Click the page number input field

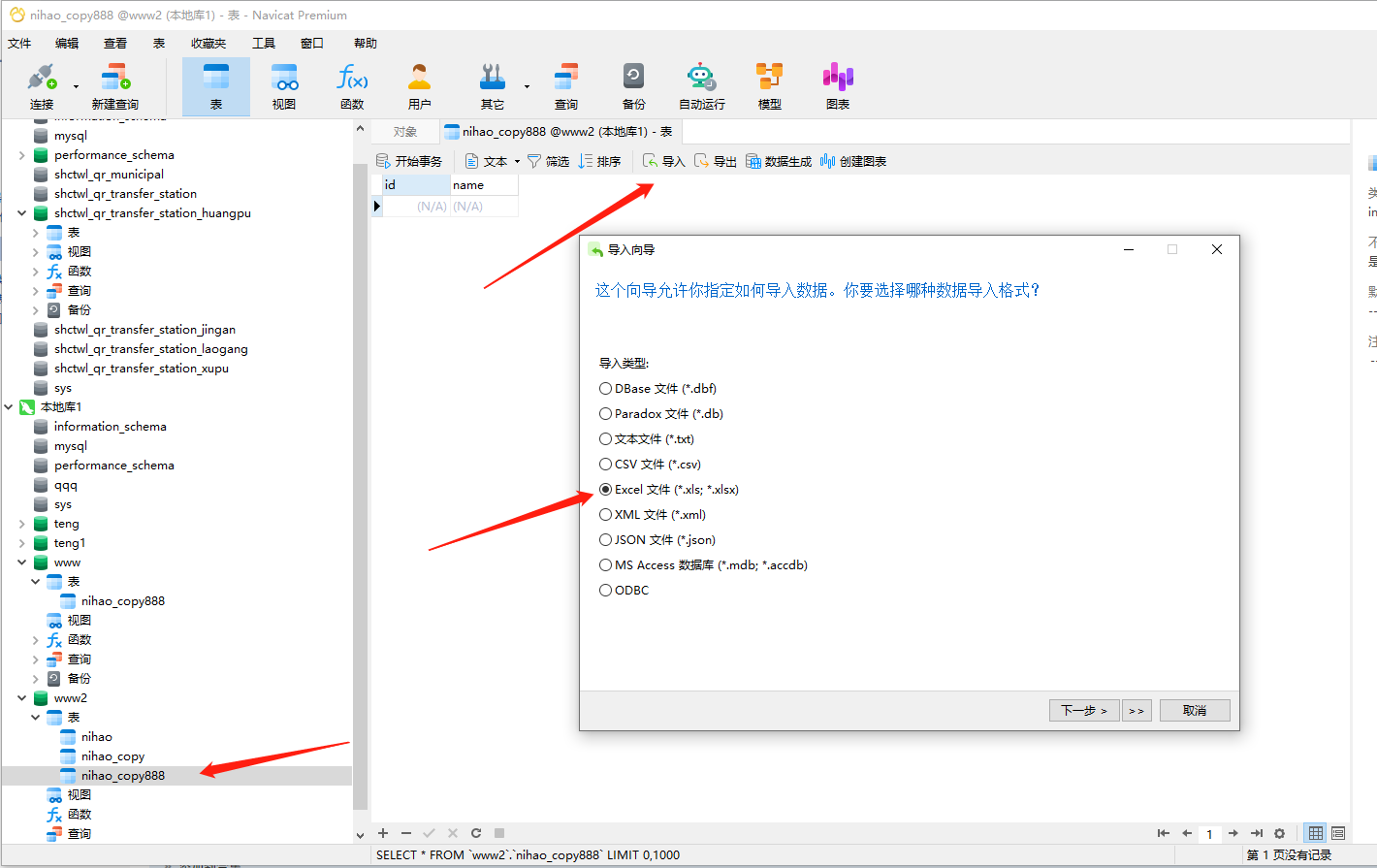[1209, 834]
